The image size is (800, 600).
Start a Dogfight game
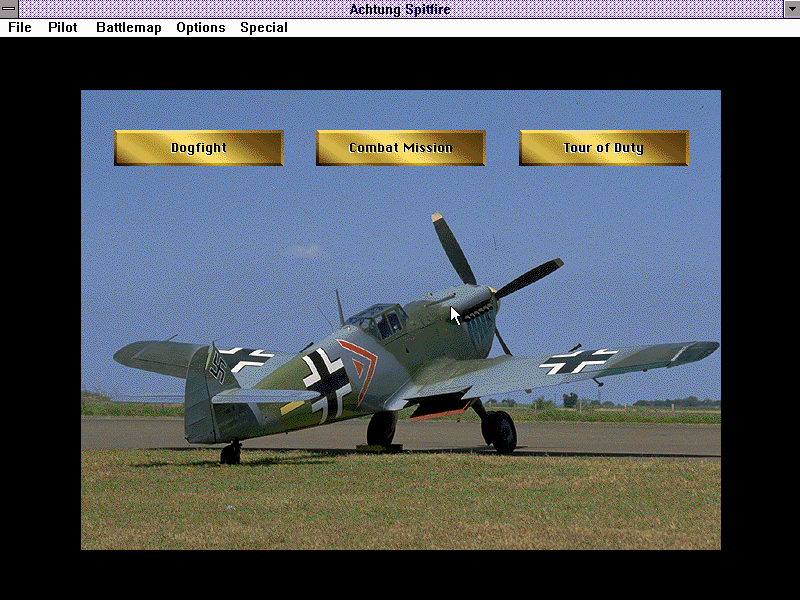199,148
